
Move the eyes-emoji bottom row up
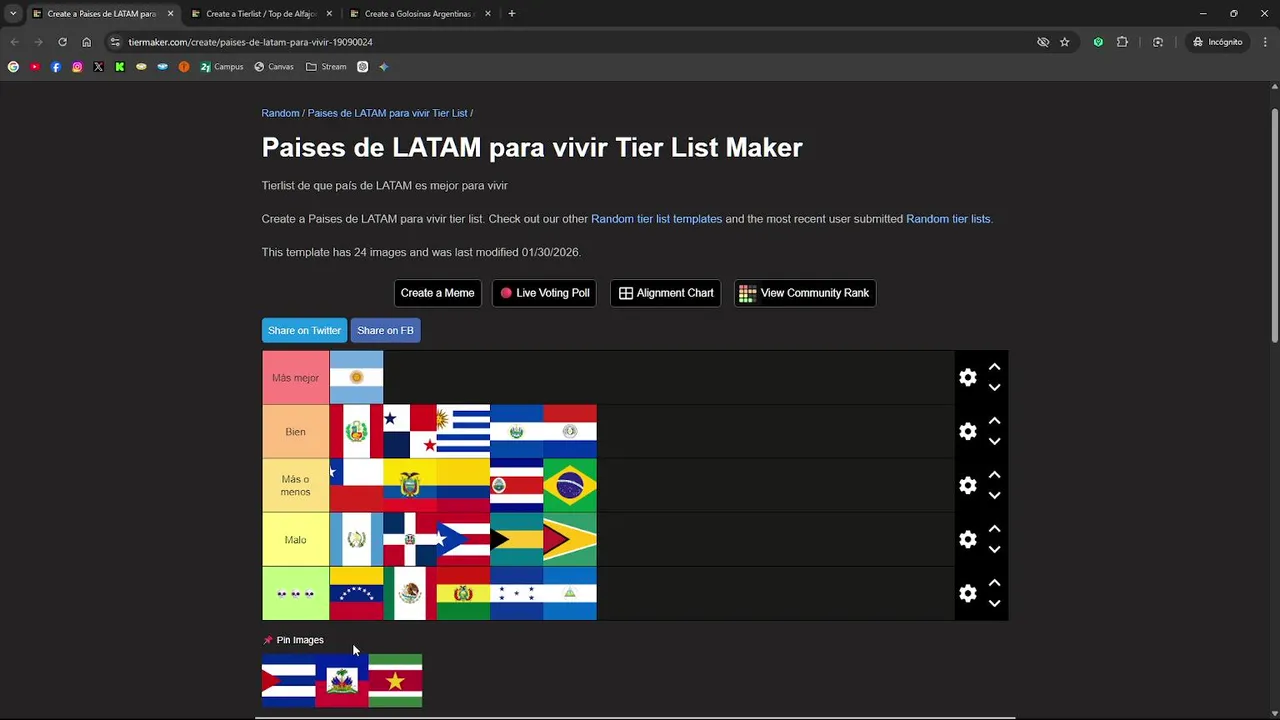click(994, 583)
